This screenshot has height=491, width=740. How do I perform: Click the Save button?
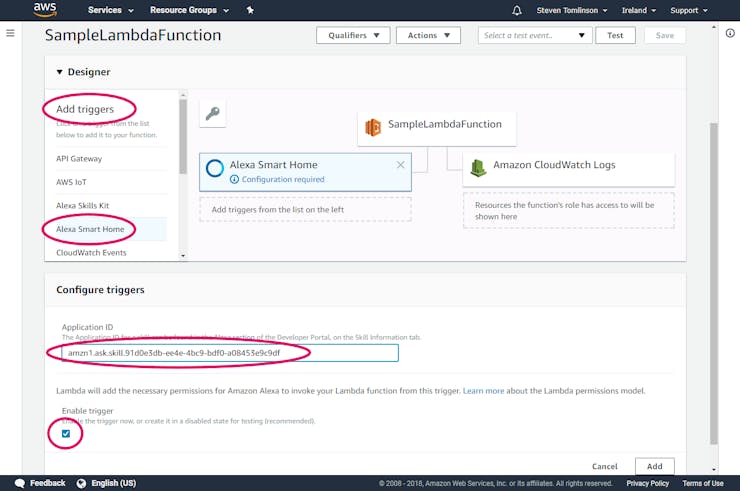664,35
